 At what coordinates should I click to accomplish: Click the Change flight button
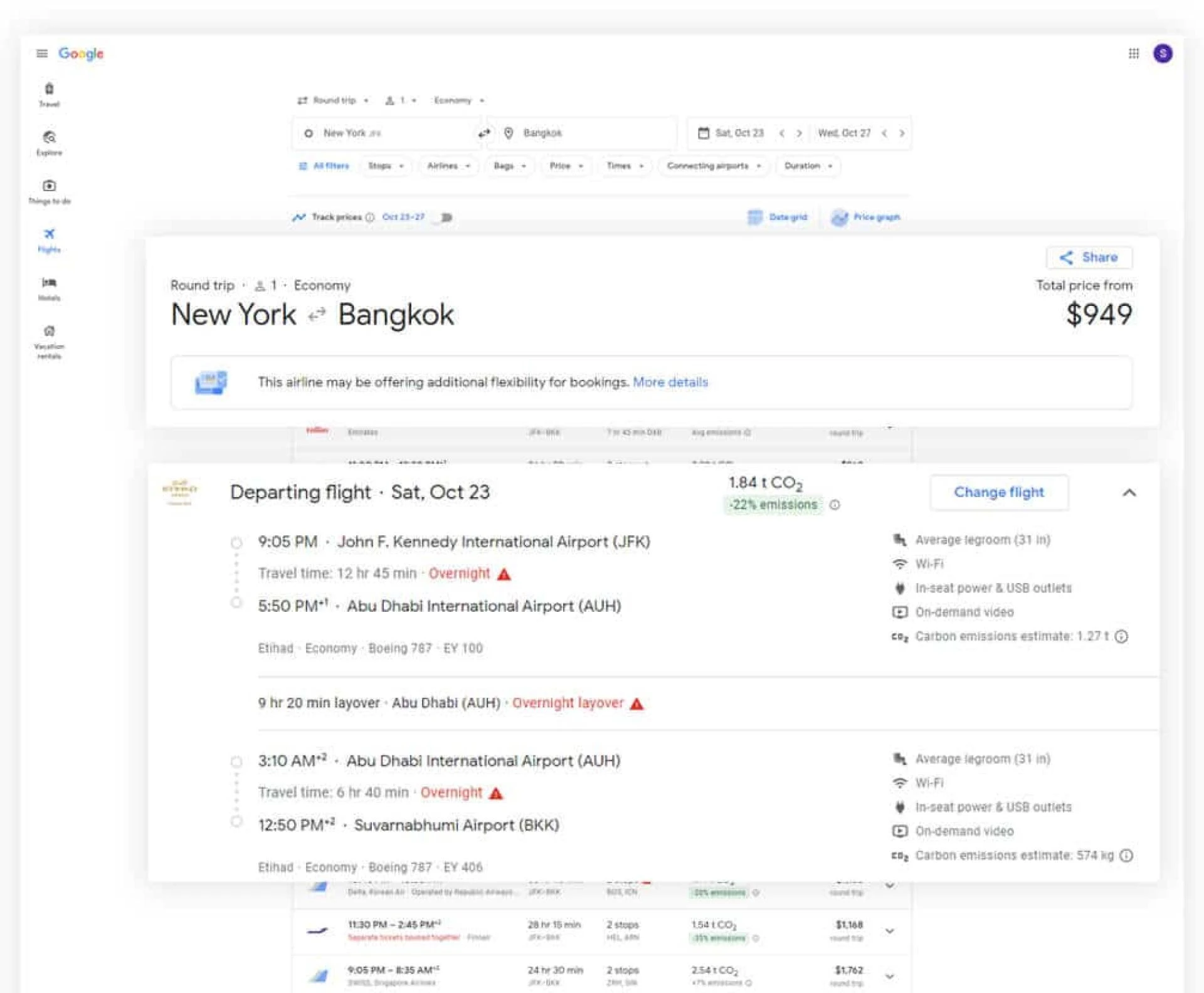[x=998, y=493]
